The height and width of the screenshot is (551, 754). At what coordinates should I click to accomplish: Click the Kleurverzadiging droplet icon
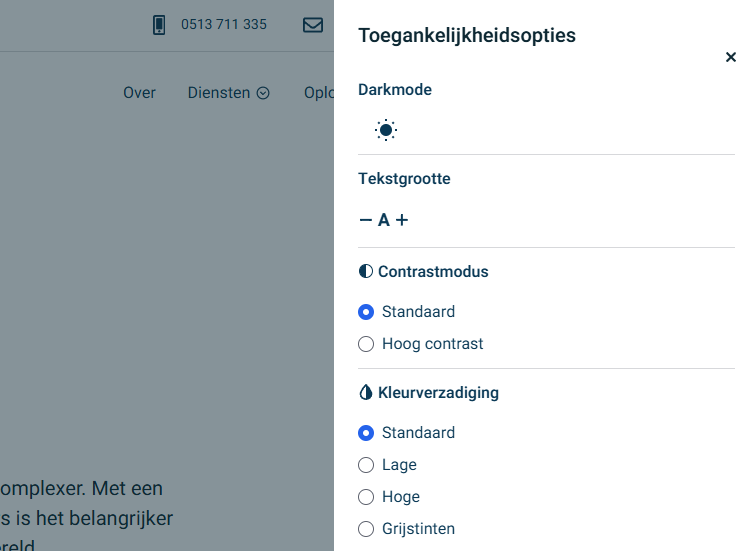coord(366,393)
